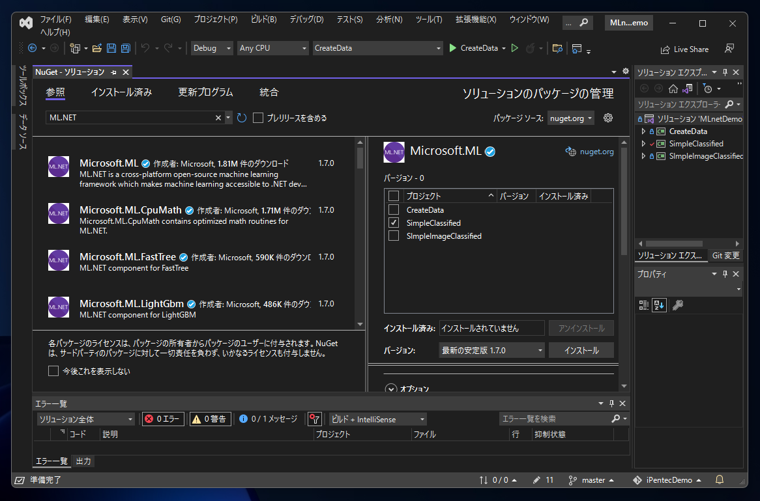Toggle プレリリースを含める checkbox

tap(258, 118)
